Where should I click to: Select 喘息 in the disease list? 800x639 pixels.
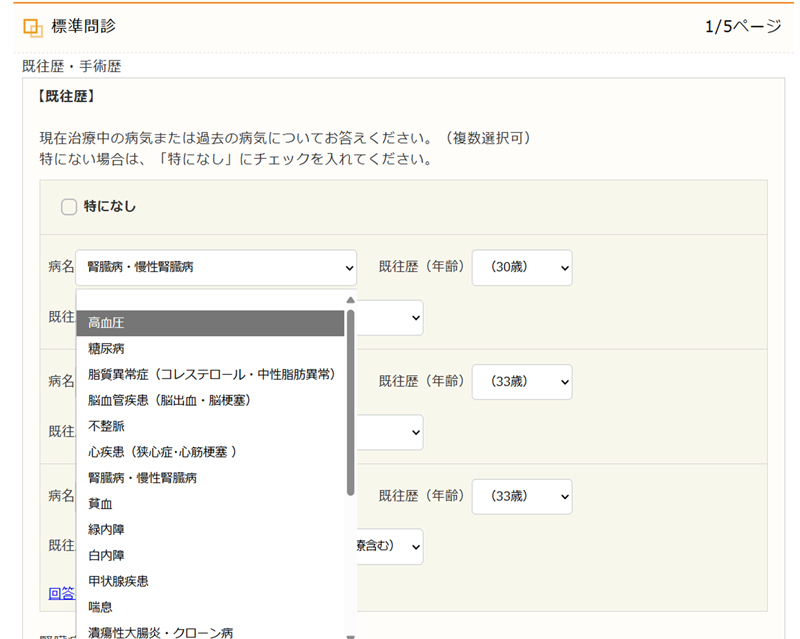[x=210, y=606]
